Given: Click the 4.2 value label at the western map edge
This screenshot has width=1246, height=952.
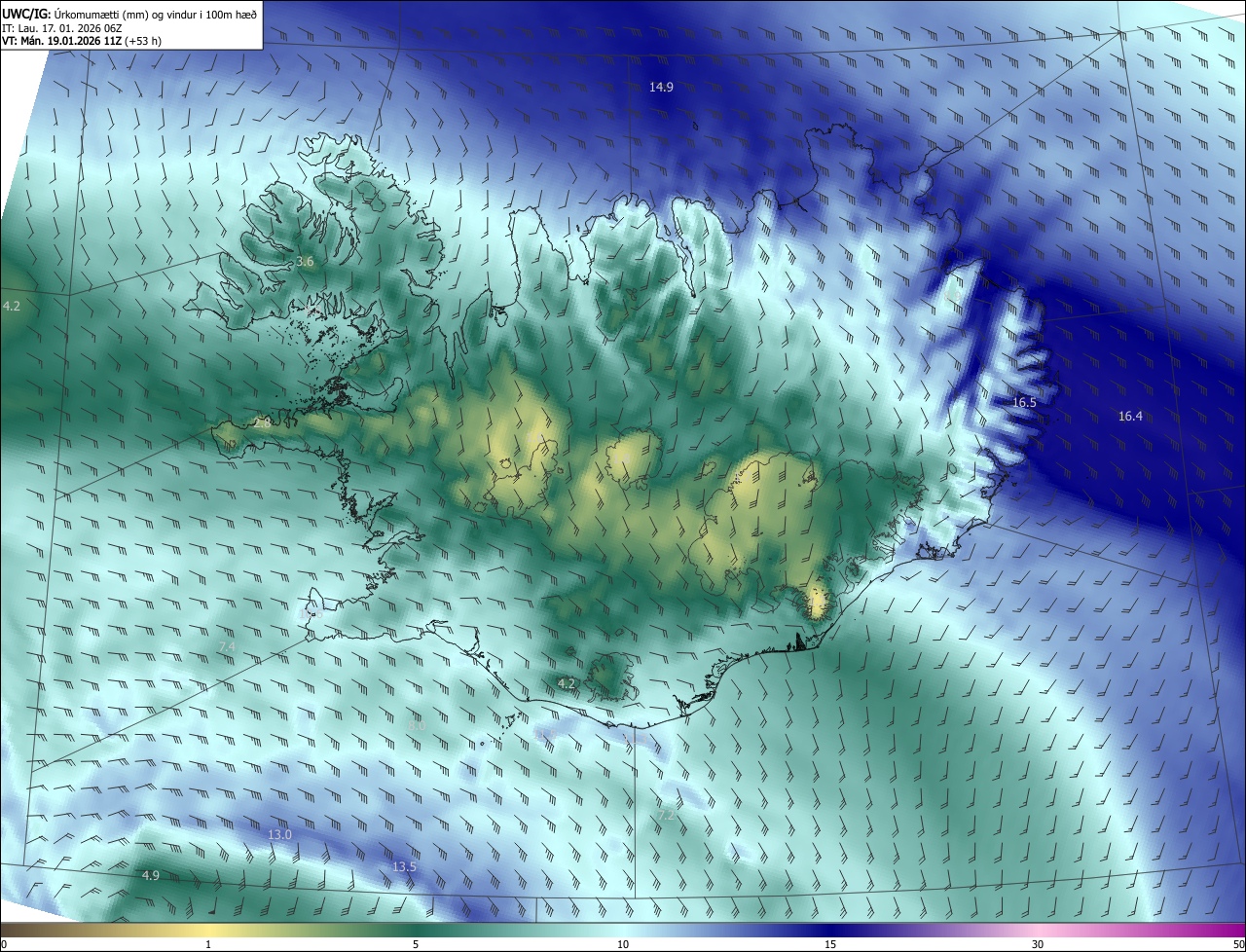Looking at the screenshot, I should click(12, 306).
